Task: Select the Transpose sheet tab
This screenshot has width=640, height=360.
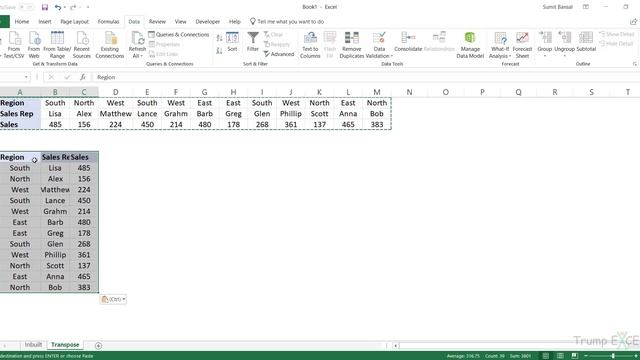Action: click(65, 345)
